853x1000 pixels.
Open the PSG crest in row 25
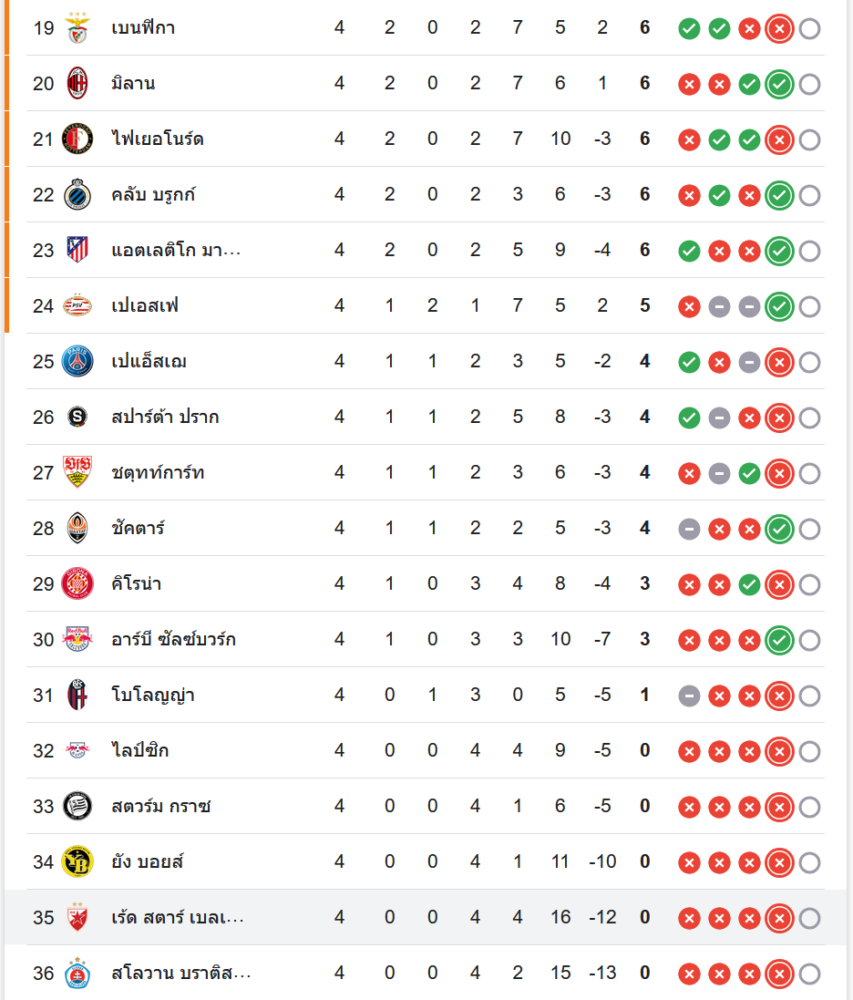pyautogui.click(x=77, y=361)
